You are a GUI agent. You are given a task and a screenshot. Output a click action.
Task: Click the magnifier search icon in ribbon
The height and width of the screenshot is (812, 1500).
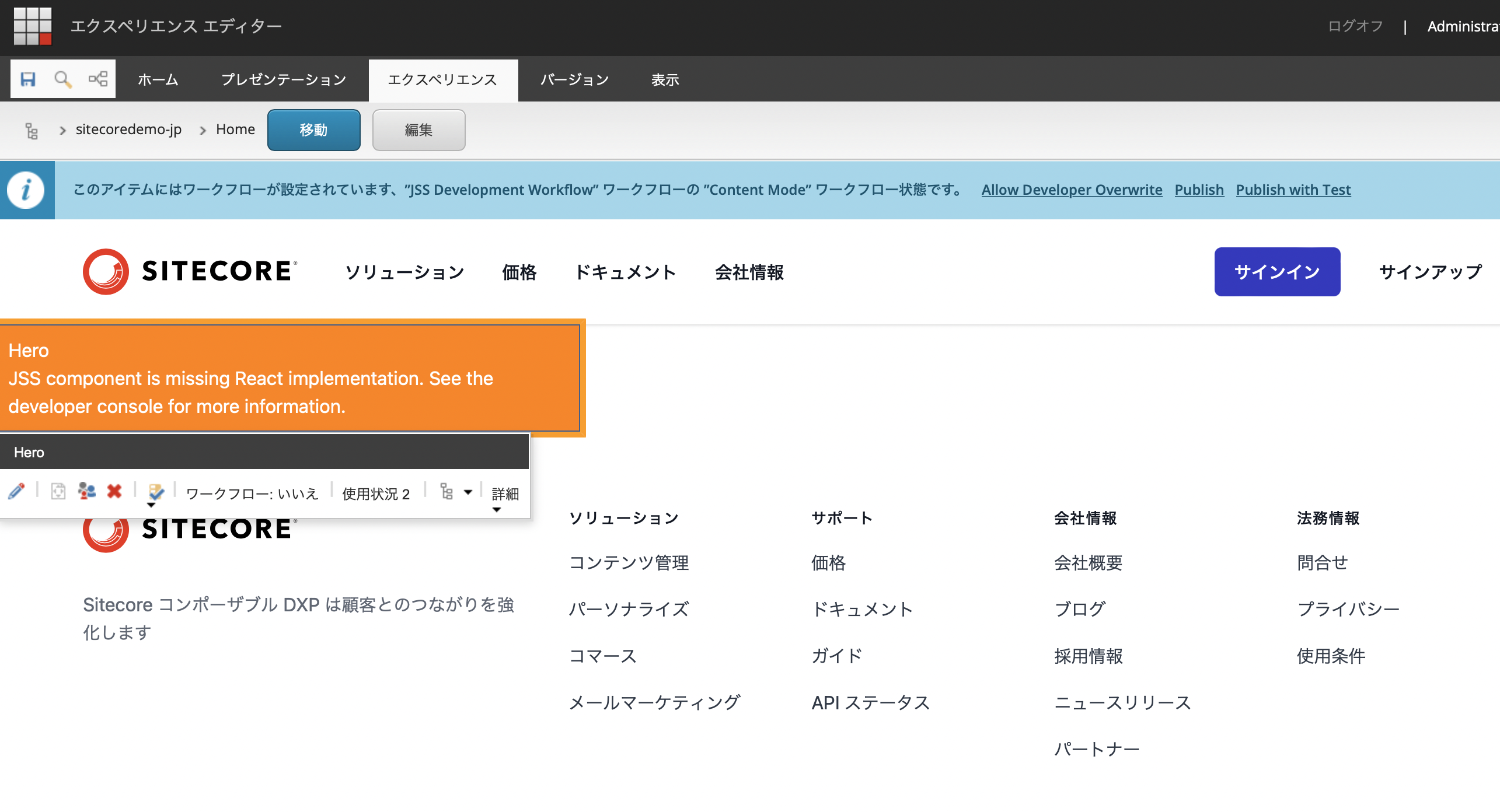pos(62,79)
